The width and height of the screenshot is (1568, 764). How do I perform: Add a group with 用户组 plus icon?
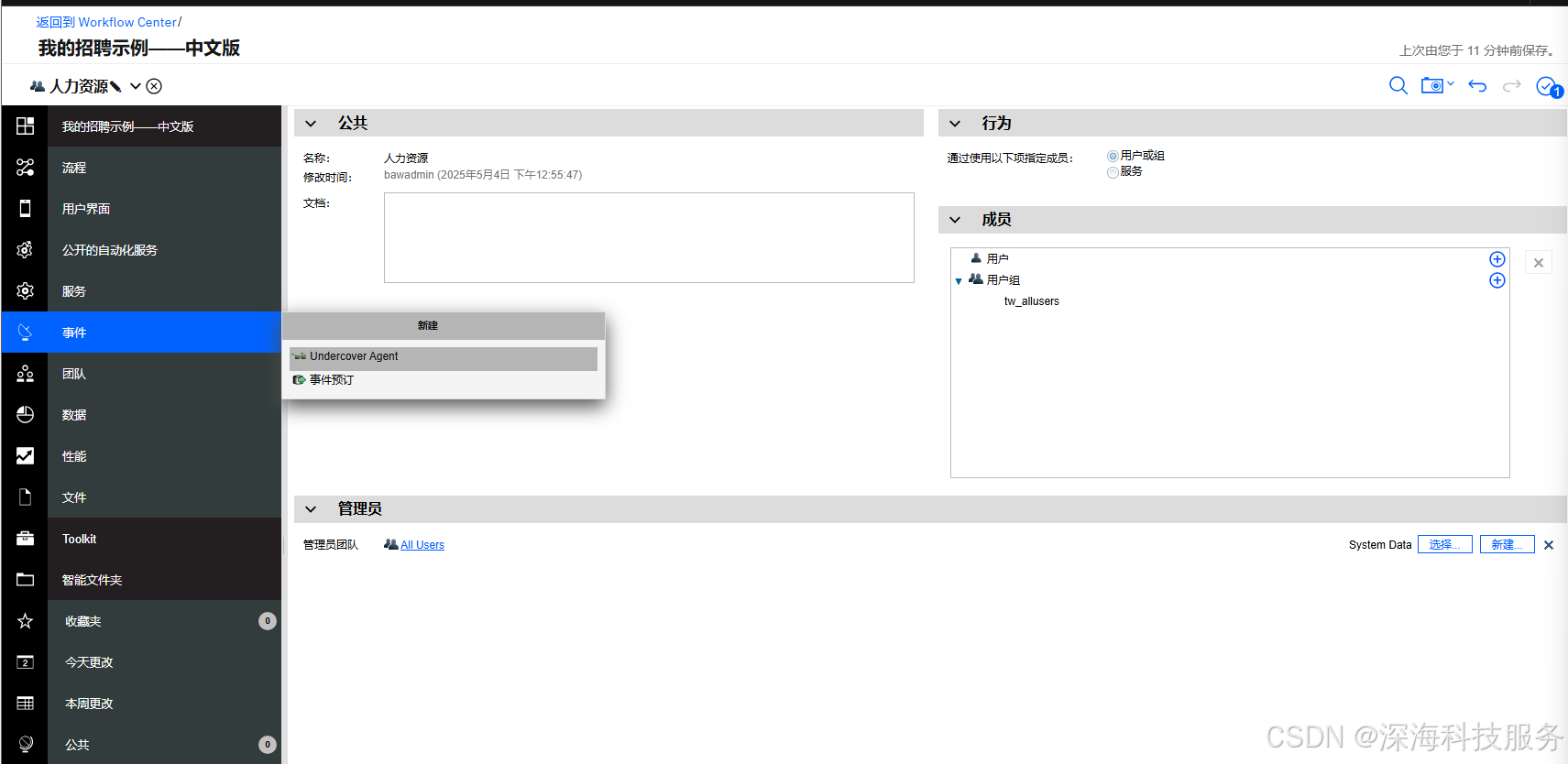[x=1497, y=280]
